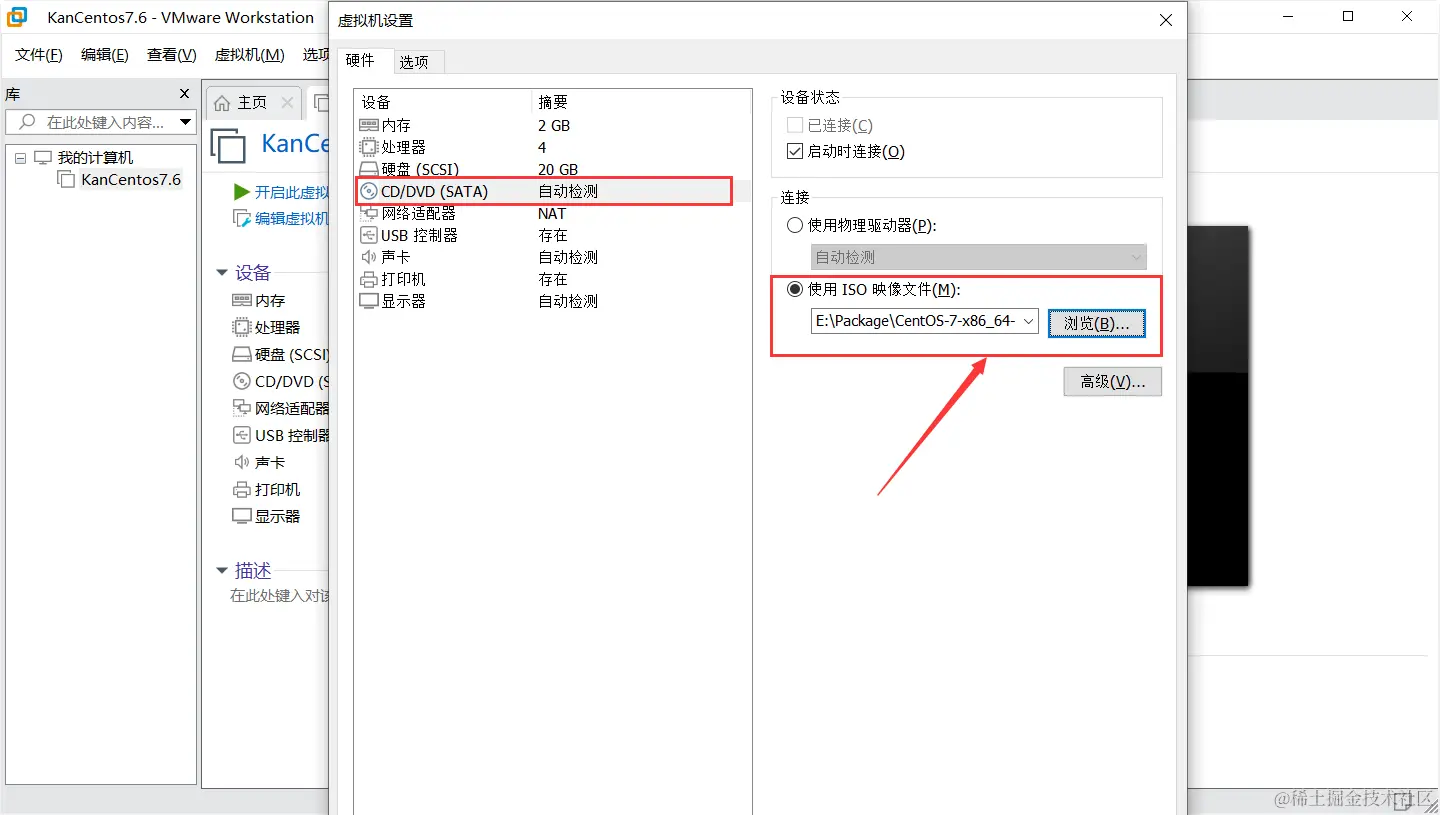1440x815 pixels.
Task: Click the 高级(V) advanced button
Action: (x=1112, y=381)
